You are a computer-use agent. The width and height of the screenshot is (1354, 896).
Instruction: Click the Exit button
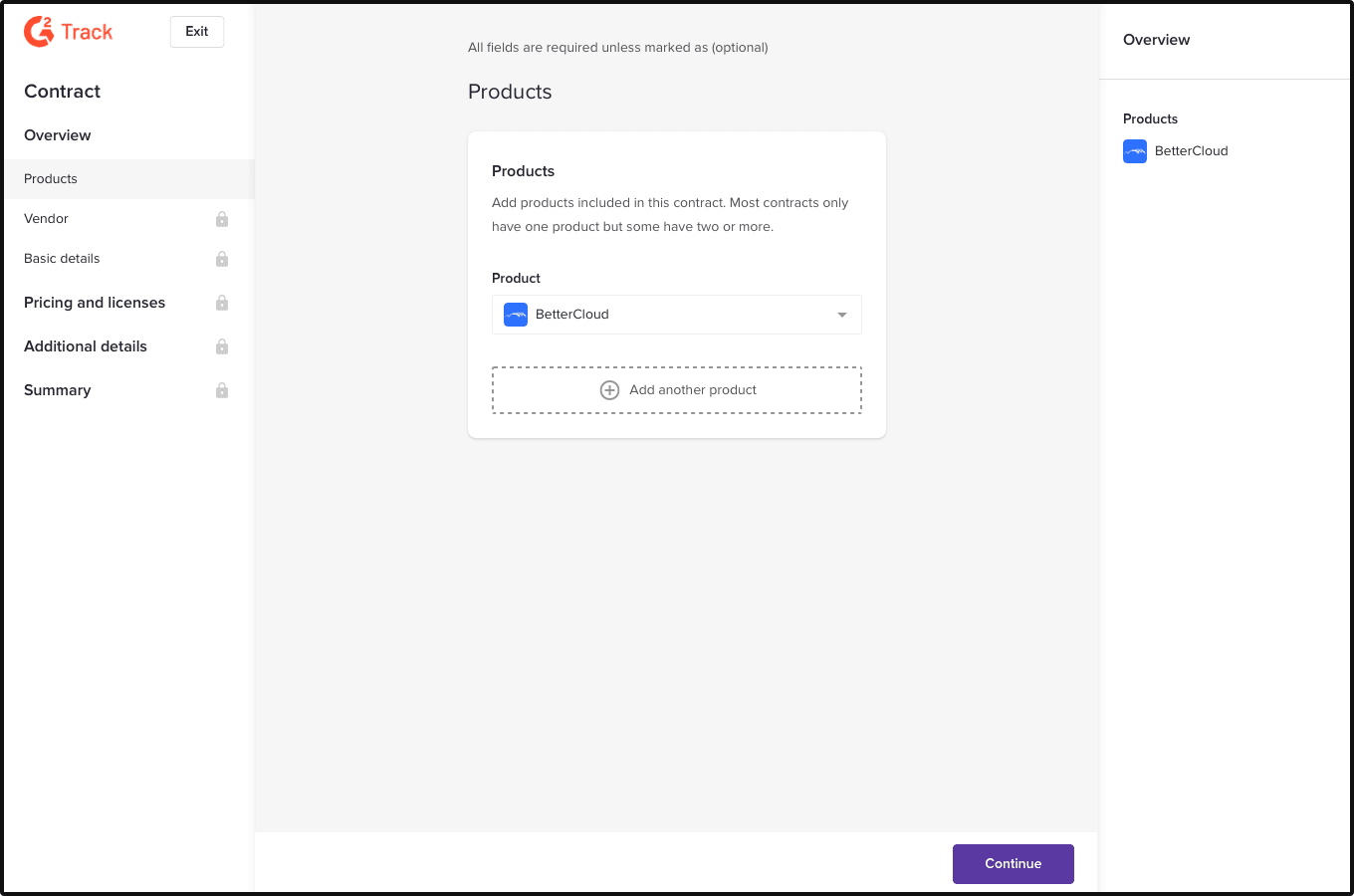(197, 32)
